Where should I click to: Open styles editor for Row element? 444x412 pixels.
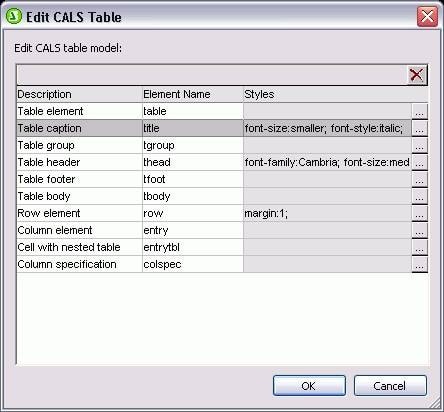[420, 213]
